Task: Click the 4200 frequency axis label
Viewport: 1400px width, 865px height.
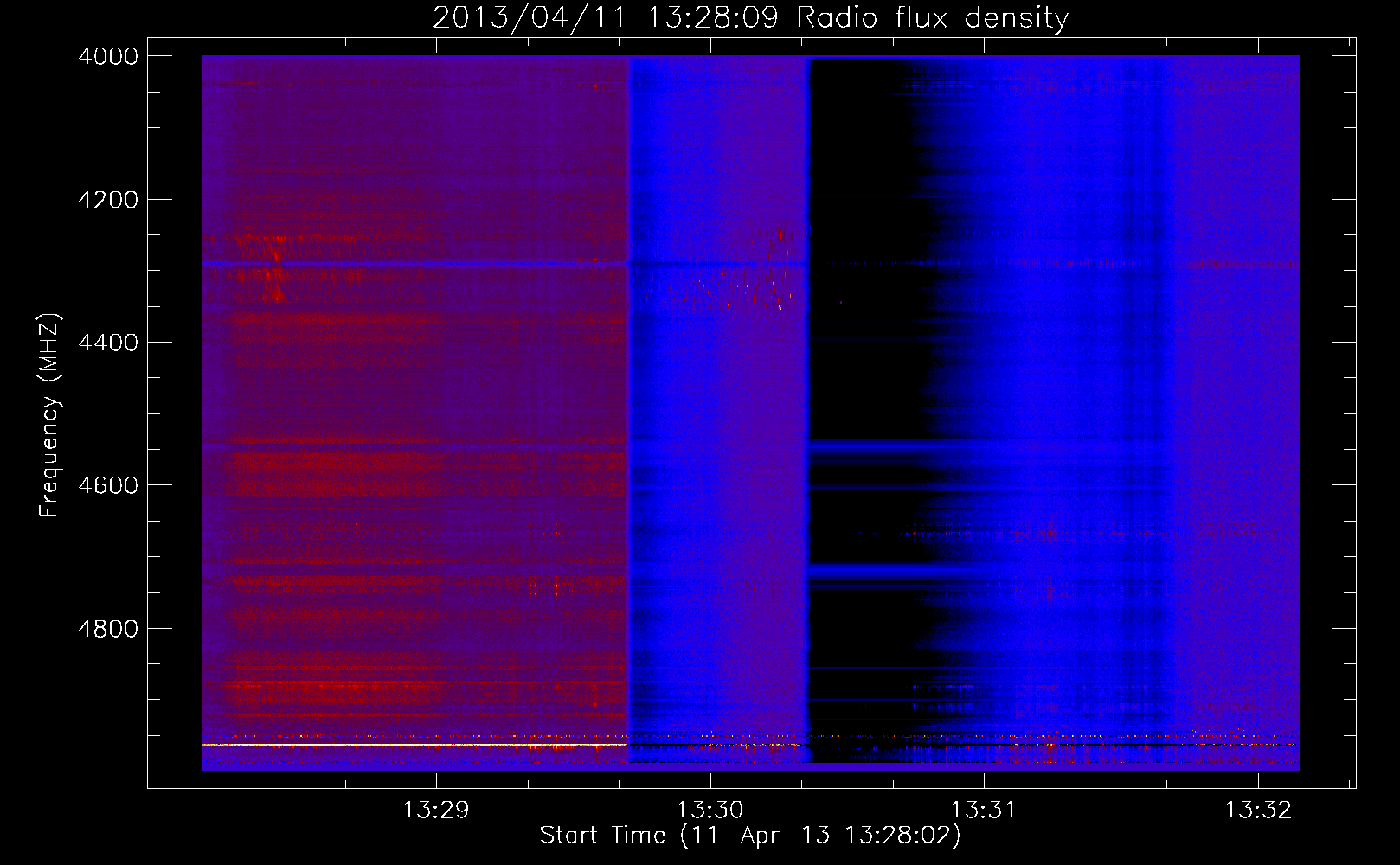Action: 108,200
